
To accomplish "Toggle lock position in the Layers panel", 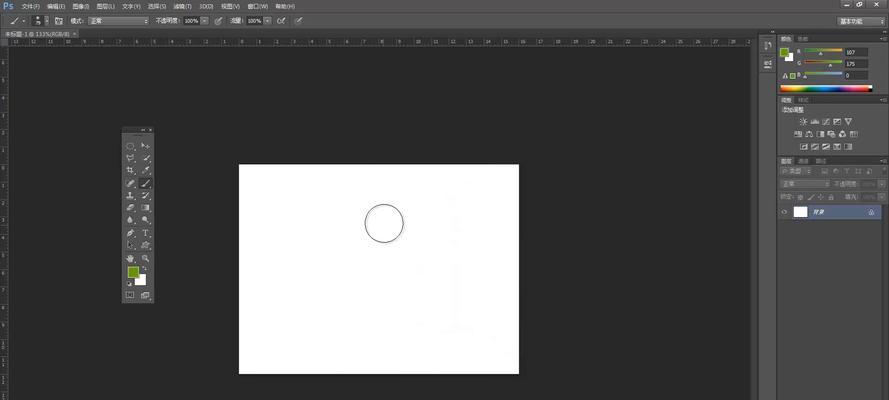I will point(820,197).
